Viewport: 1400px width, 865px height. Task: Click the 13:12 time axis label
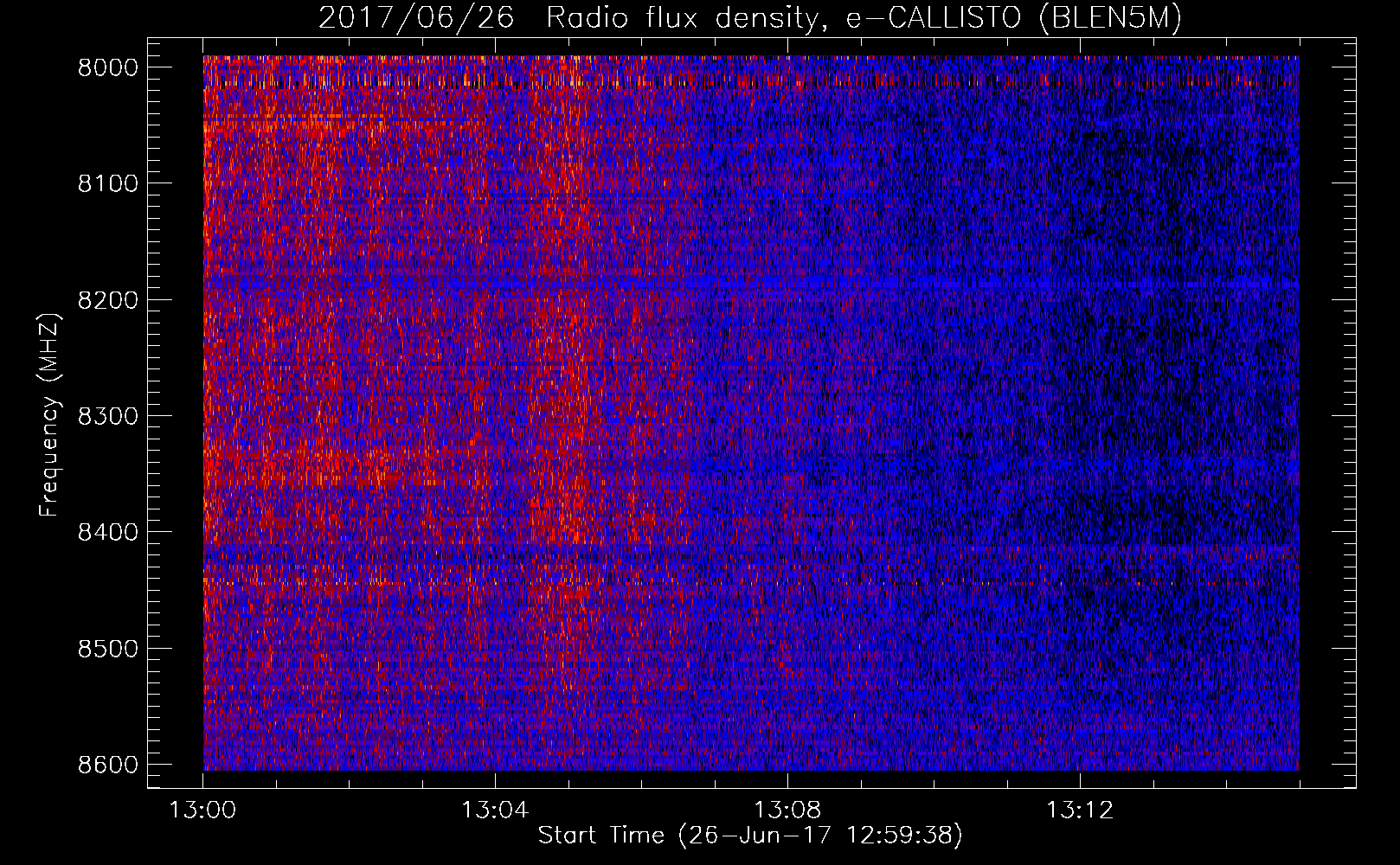point(1080,811)
